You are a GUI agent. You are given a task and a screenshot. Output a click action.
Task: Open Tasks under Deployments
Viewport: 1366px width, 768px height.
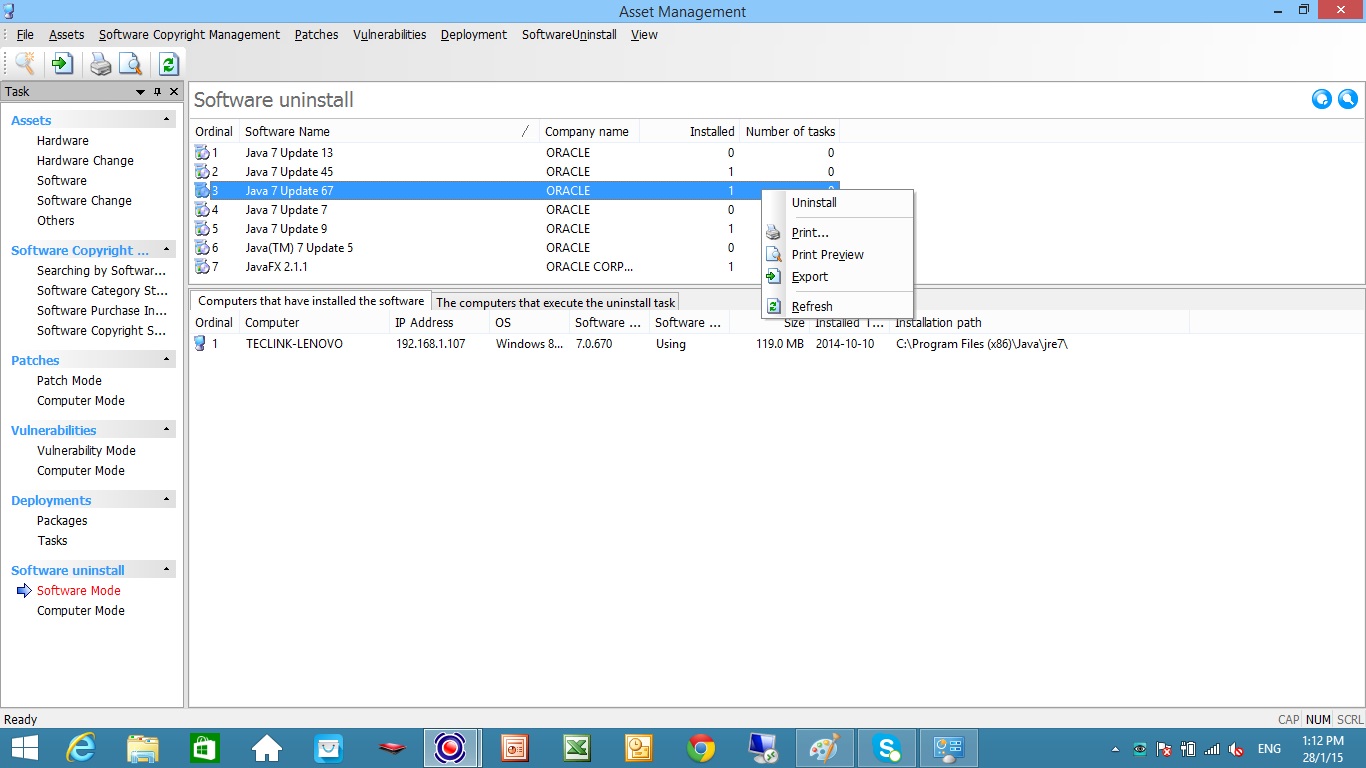(52, 540)
